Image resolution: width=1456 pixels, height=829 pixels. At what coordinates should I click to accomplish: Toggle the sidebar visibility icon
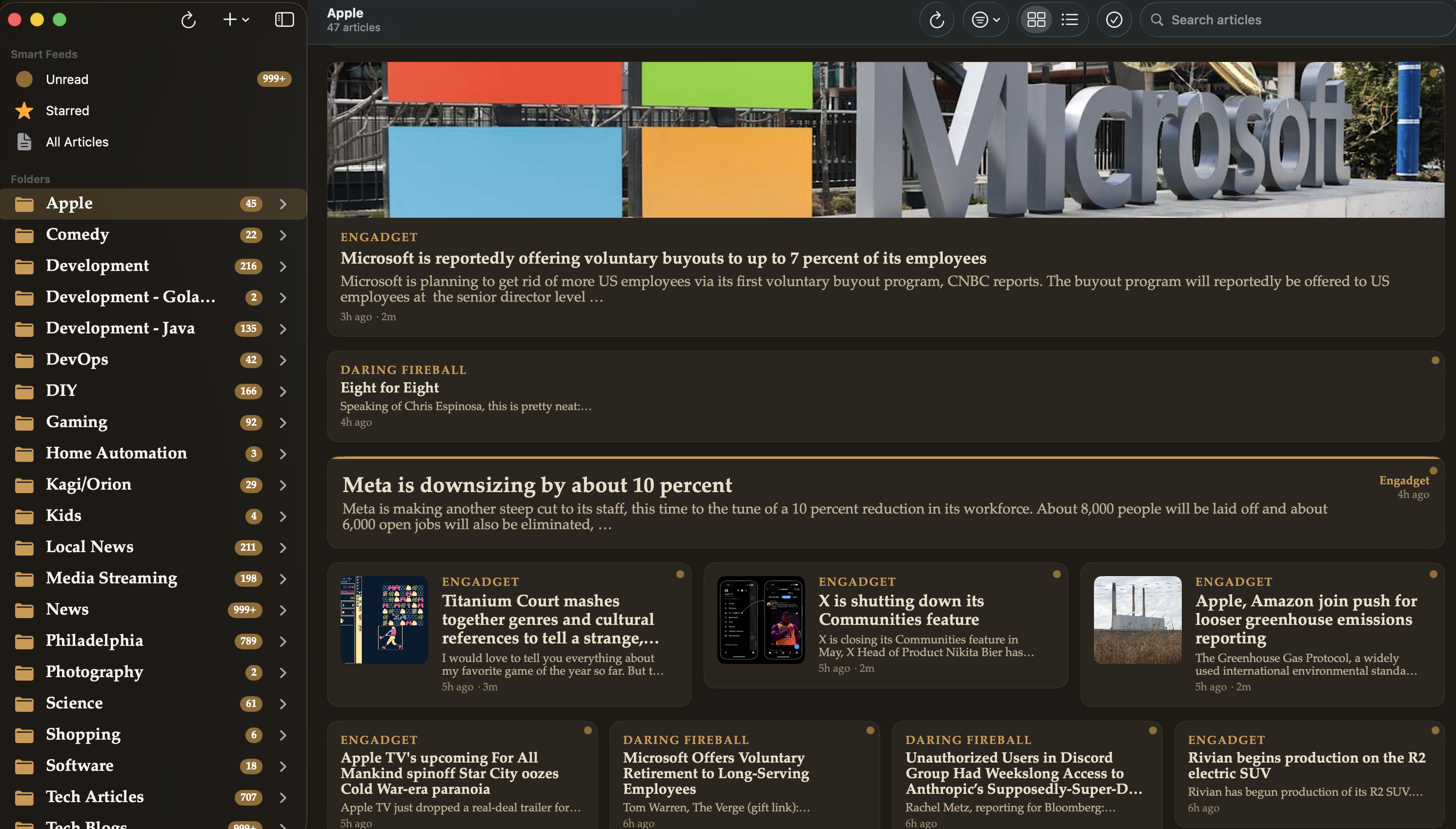(284, 20)
